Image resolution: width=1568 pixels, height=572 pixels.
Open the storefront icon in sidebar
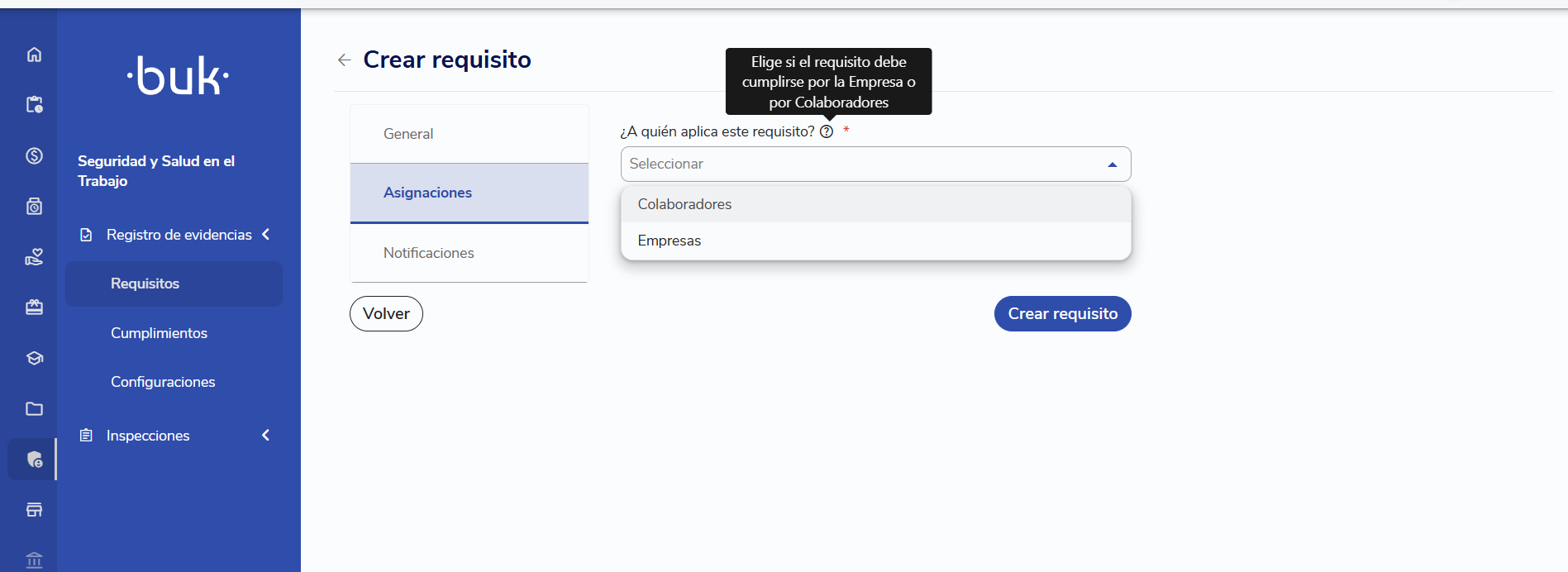(34, 510)
